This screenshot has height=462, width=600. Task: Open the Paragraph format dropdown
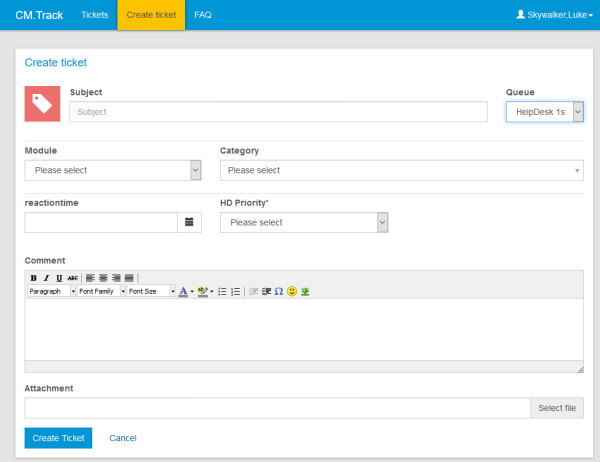[x=51, y=291]
